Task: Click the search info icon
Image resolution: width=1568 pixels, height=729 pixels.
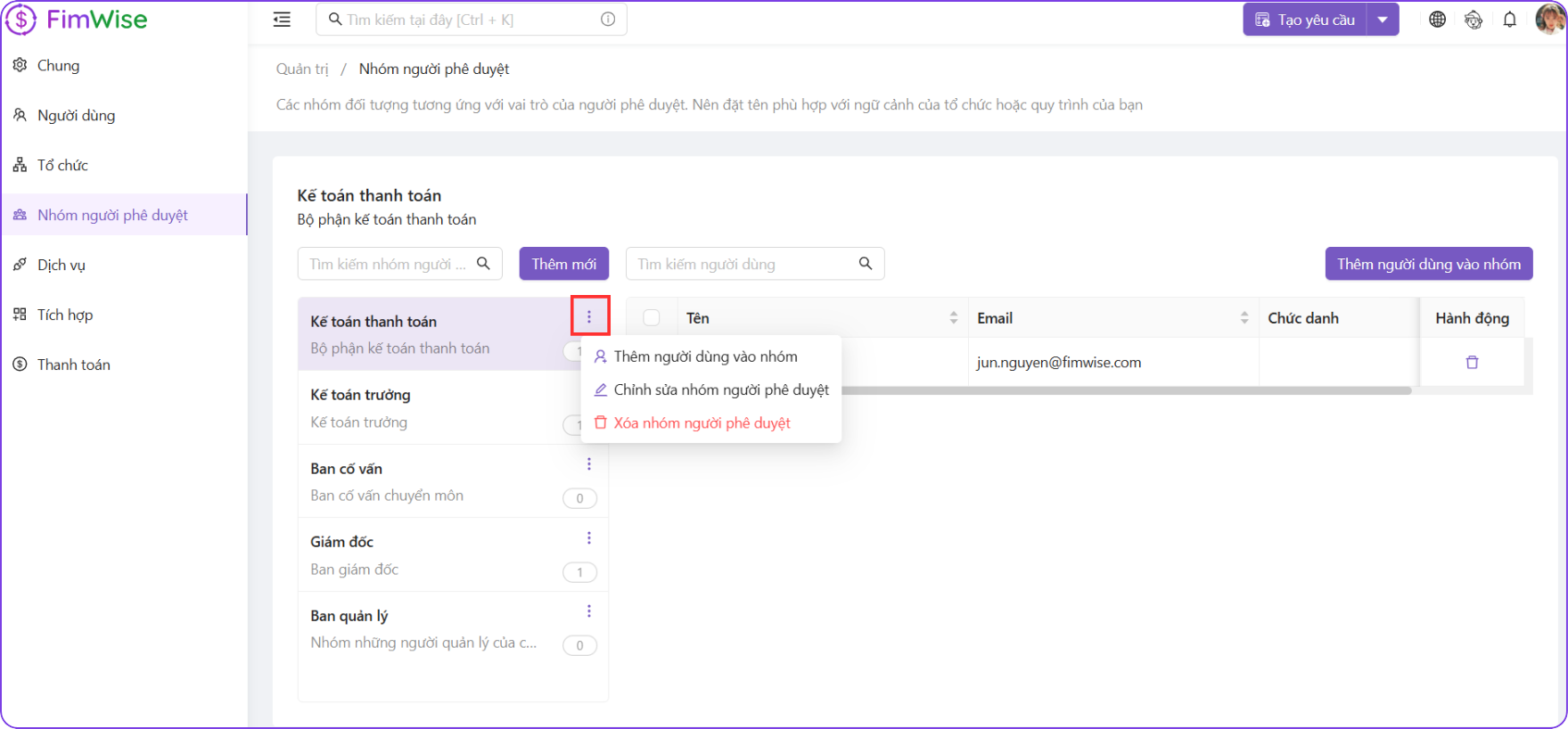Action: [608, 20]
